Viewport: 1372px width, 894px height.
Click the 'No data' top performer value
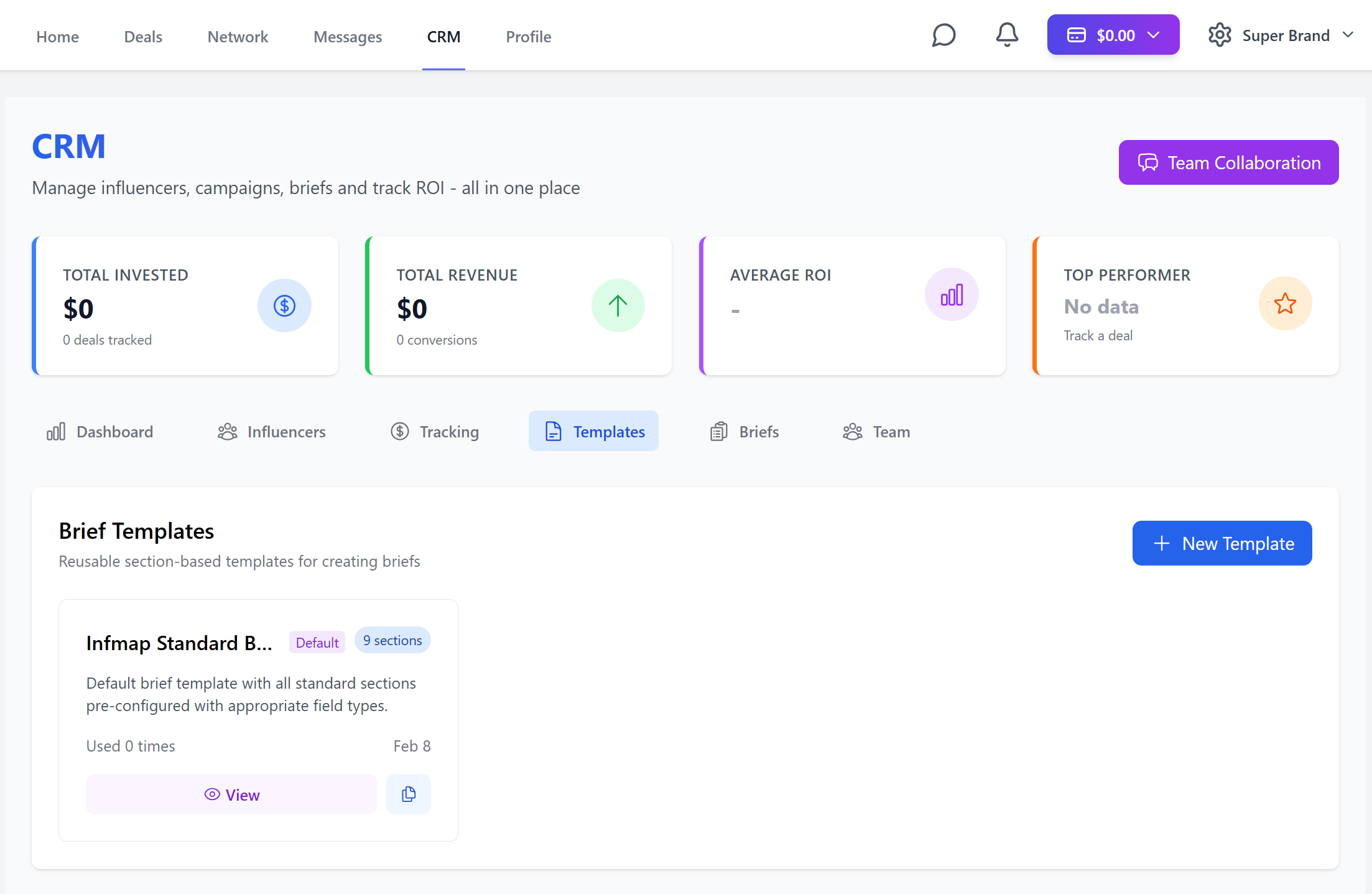point(1101,307)
